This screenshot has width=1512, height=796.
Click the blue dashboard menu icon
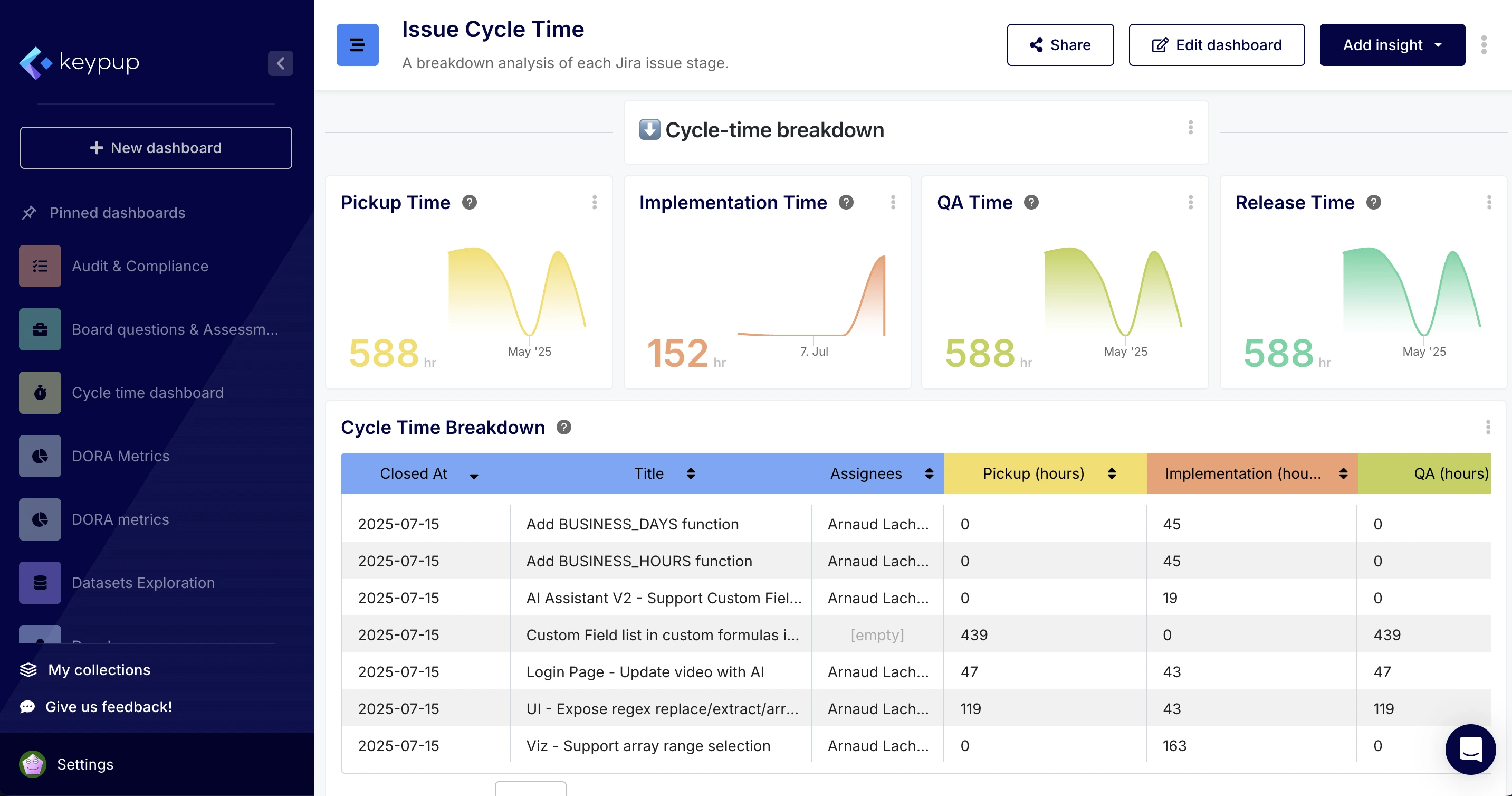[357, 45]
